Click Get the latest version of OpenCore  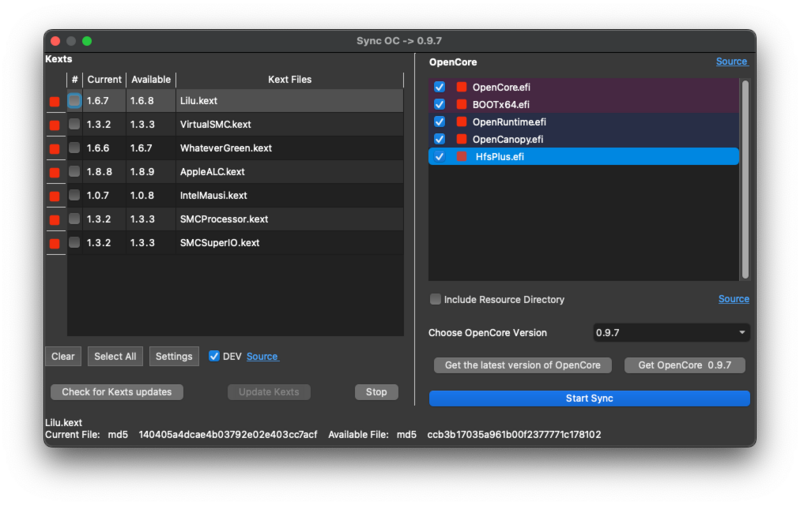point(522,365)
